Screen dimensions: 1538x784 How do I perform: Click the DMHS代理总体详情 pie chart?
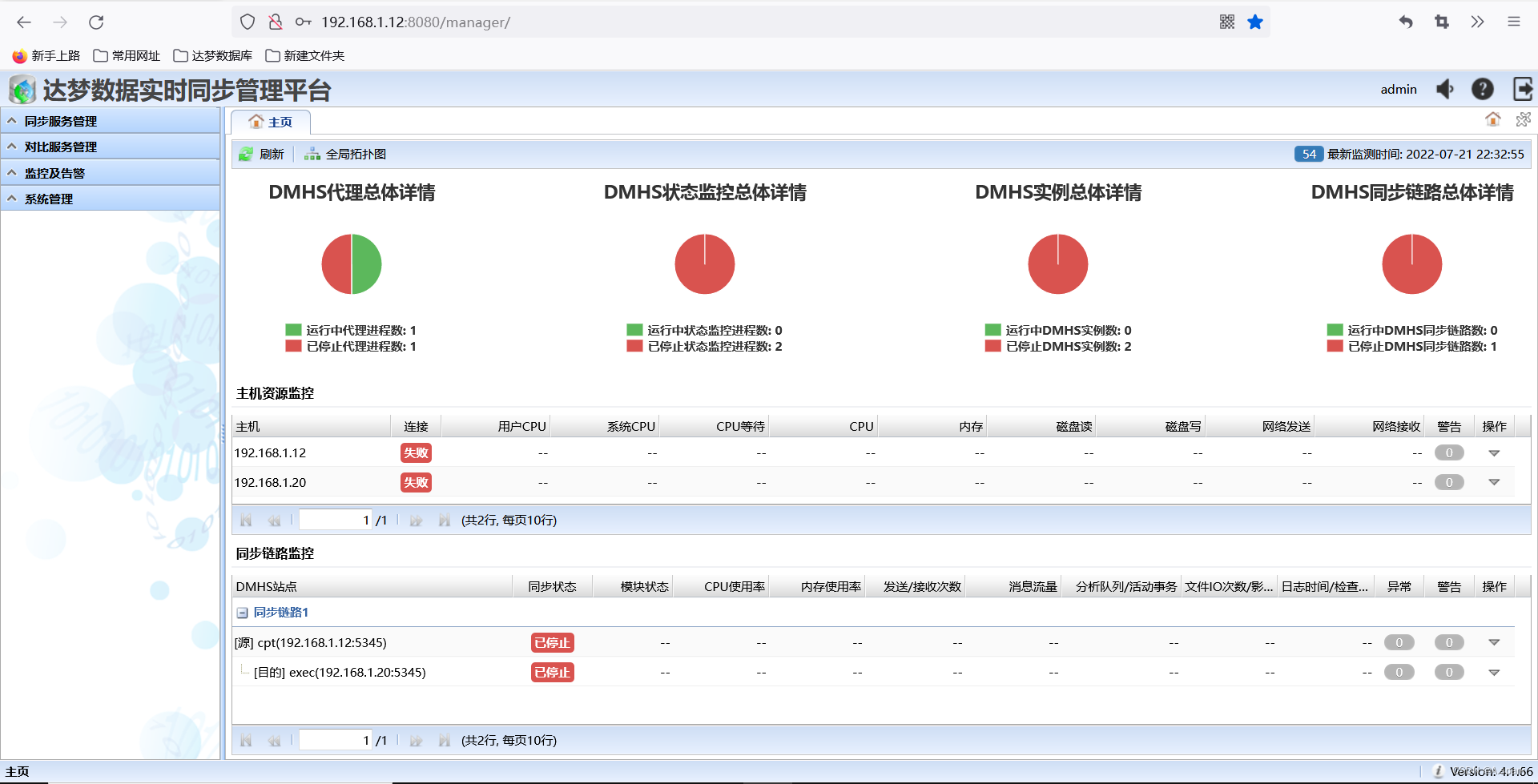352,264
